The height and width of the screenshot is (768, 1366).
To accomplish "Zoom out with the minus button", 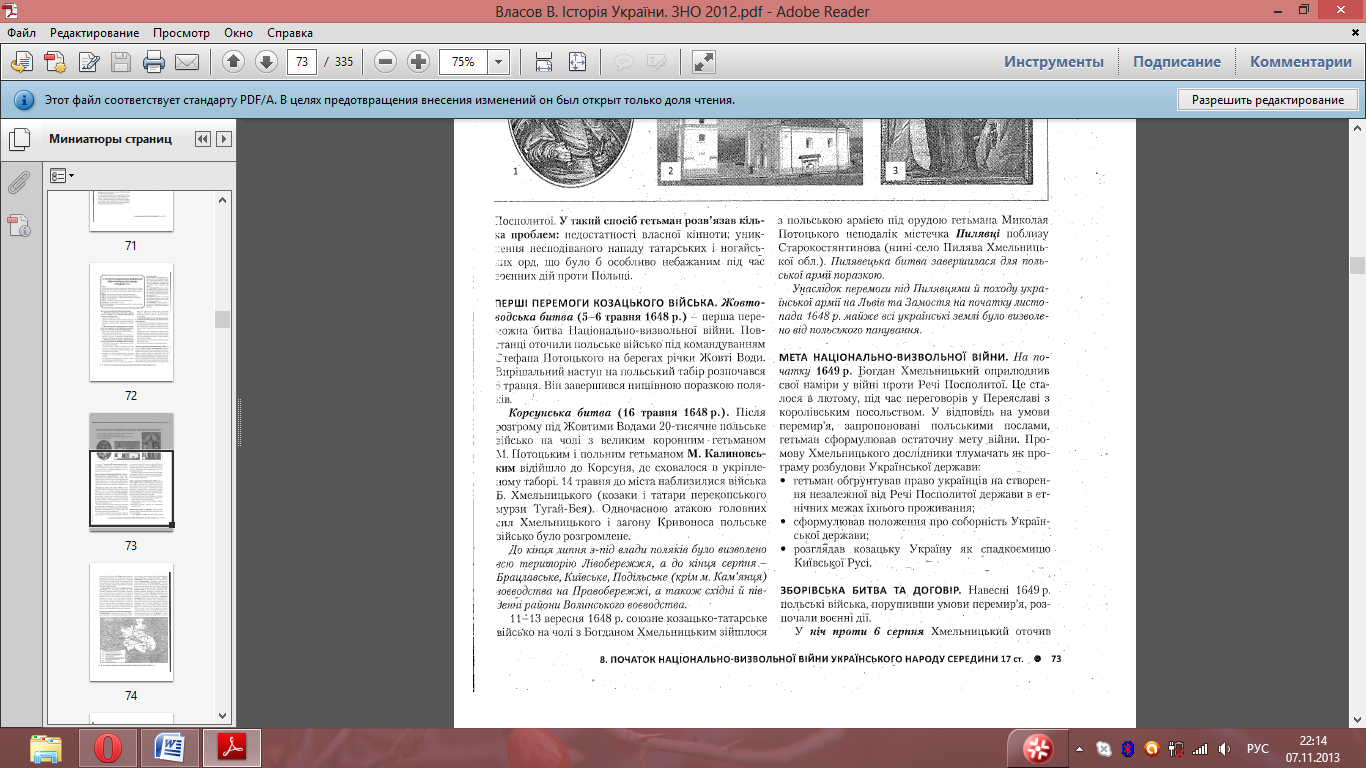I will [x=386, y=62].
